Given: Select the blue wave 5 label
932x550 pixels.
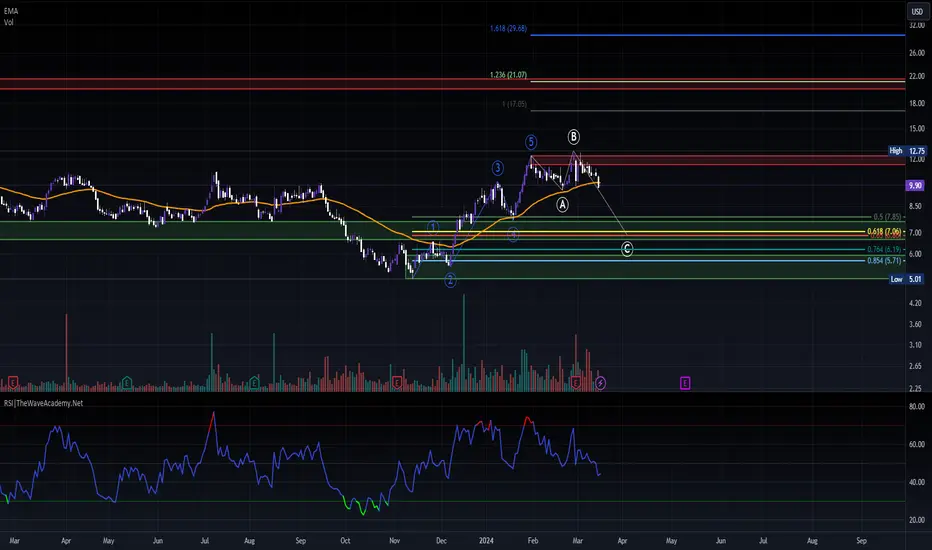Looking at the screenshot, I should (x=531, y=142).
